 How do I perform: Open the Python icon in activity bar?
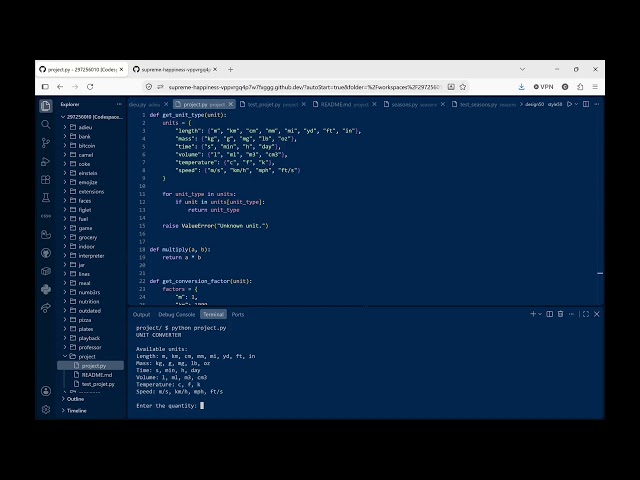click(x=46, y=289)
